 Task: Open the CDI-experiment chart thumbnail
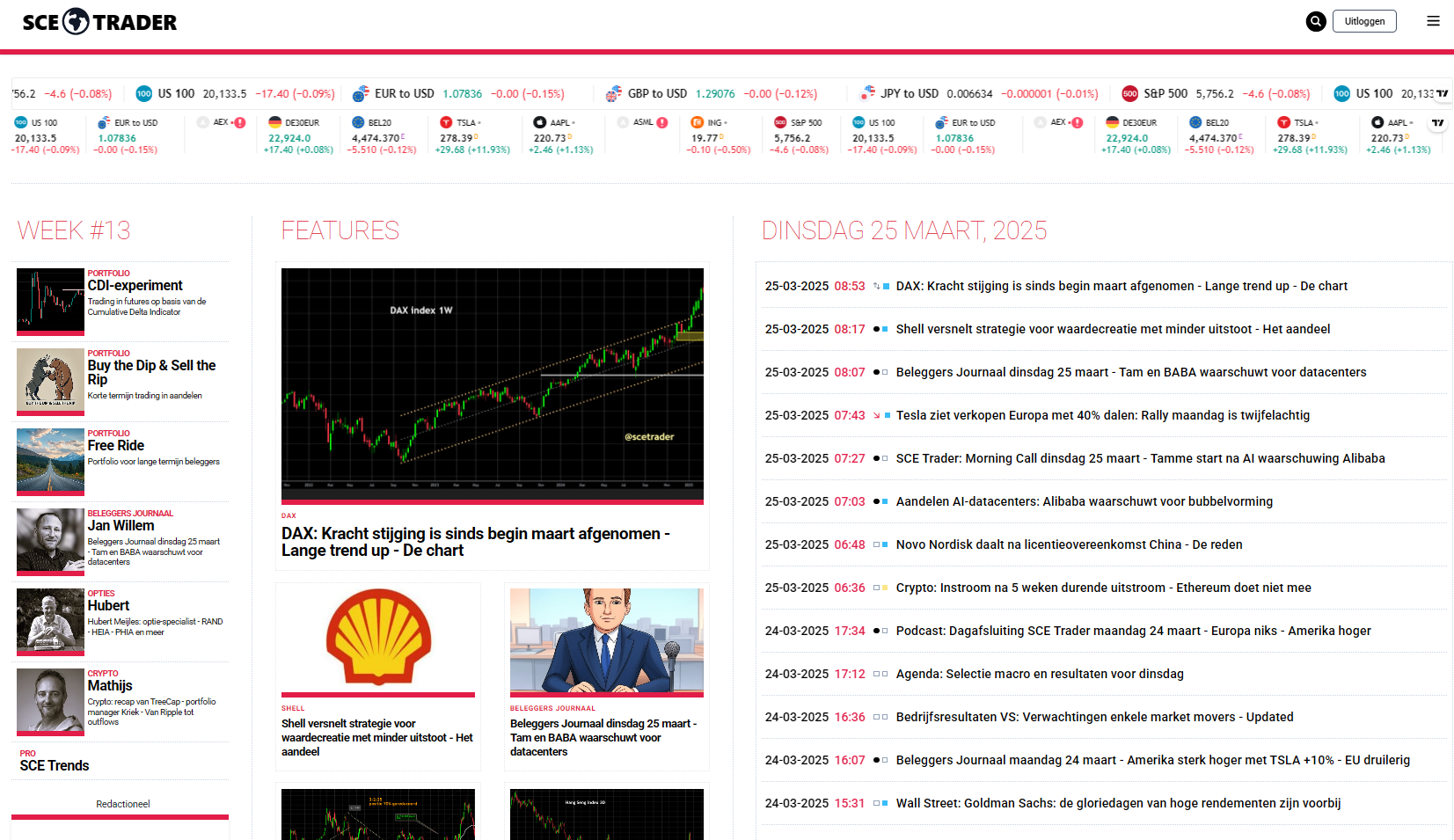pyautogui.click(x=50, y=301)
